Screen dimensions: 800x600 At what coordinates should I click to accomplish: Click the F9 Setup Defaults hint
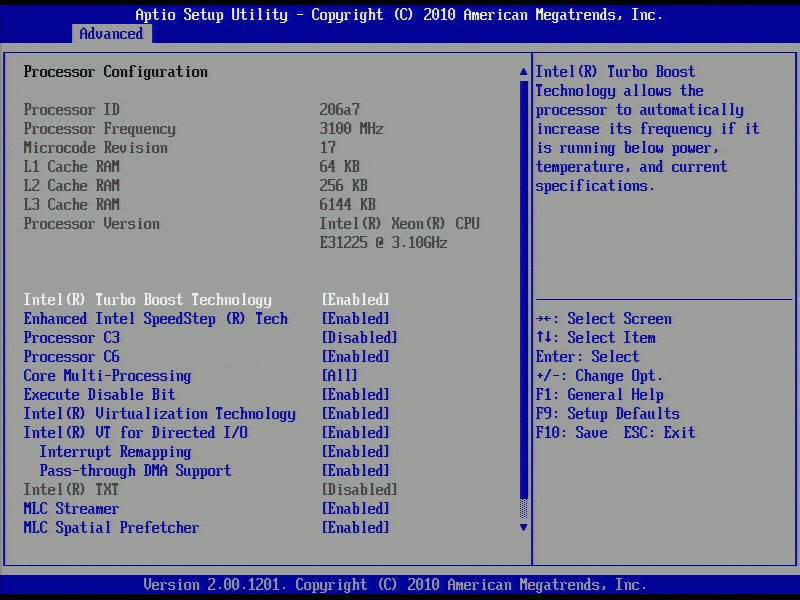coord(607,414)
